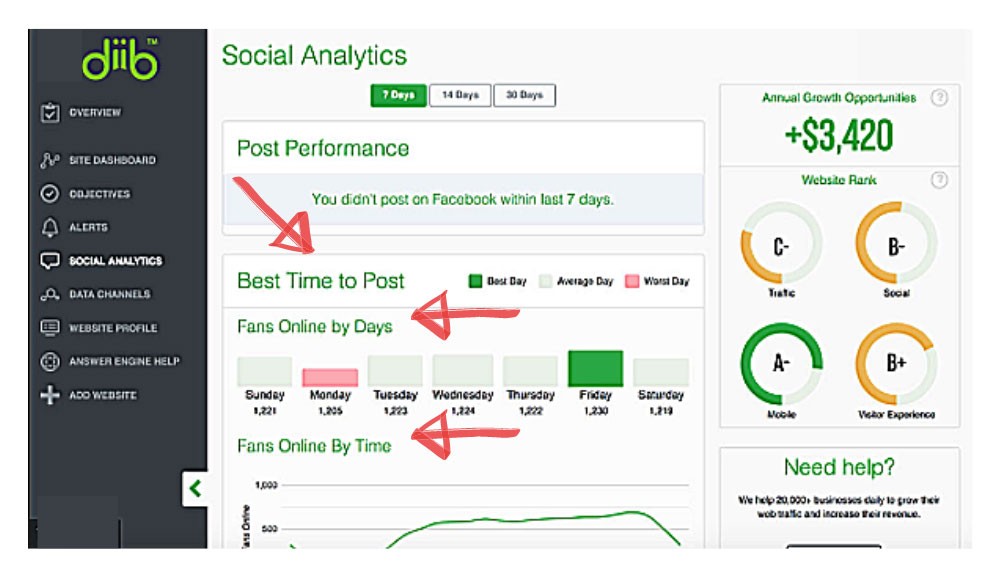
Task: Open the Answer Engine Help lifebuoy icon
Action: click(50, 362)
